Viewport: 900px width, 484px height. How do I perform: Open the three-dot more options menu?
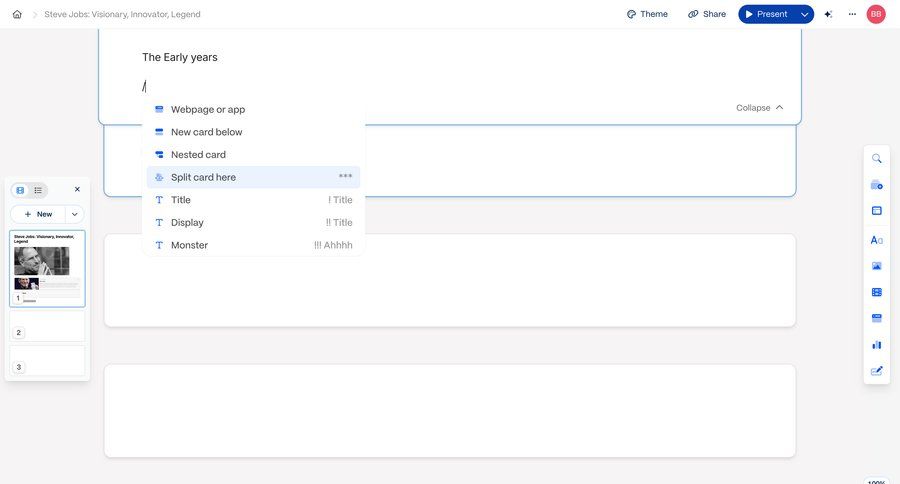[852, 14]
